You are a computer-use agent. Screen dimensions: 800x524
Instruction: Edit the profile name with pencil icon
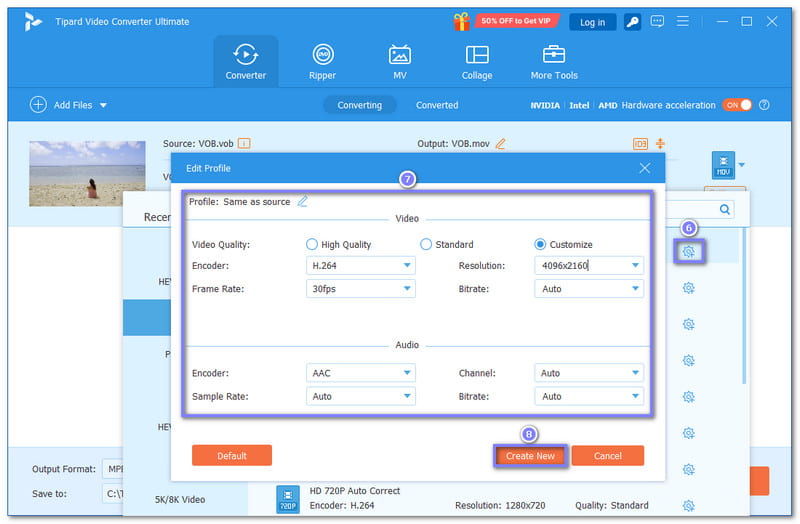click(x=303, y=201)
